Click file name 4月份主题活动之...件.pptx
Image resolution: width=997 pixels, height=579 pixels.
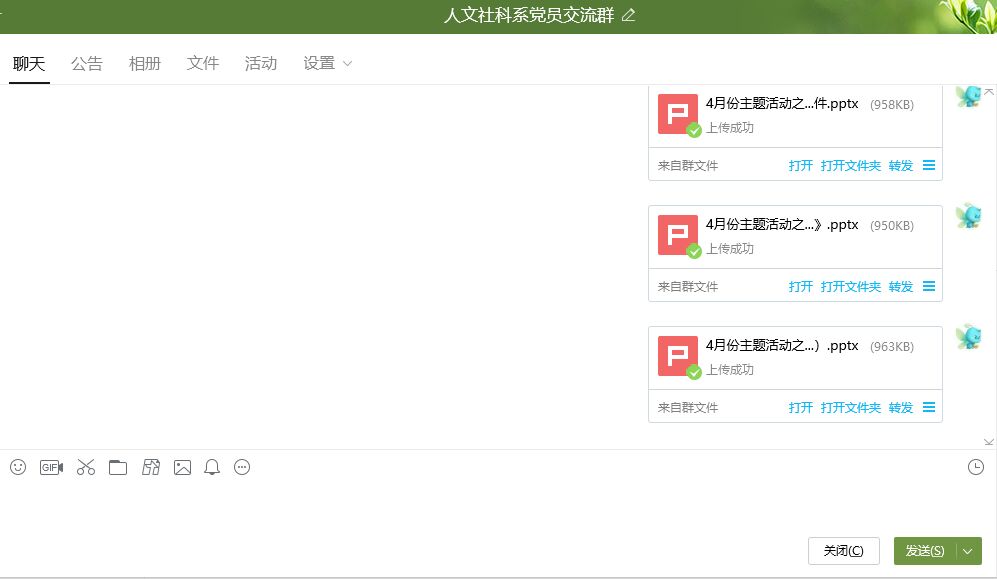pos(782,104)
